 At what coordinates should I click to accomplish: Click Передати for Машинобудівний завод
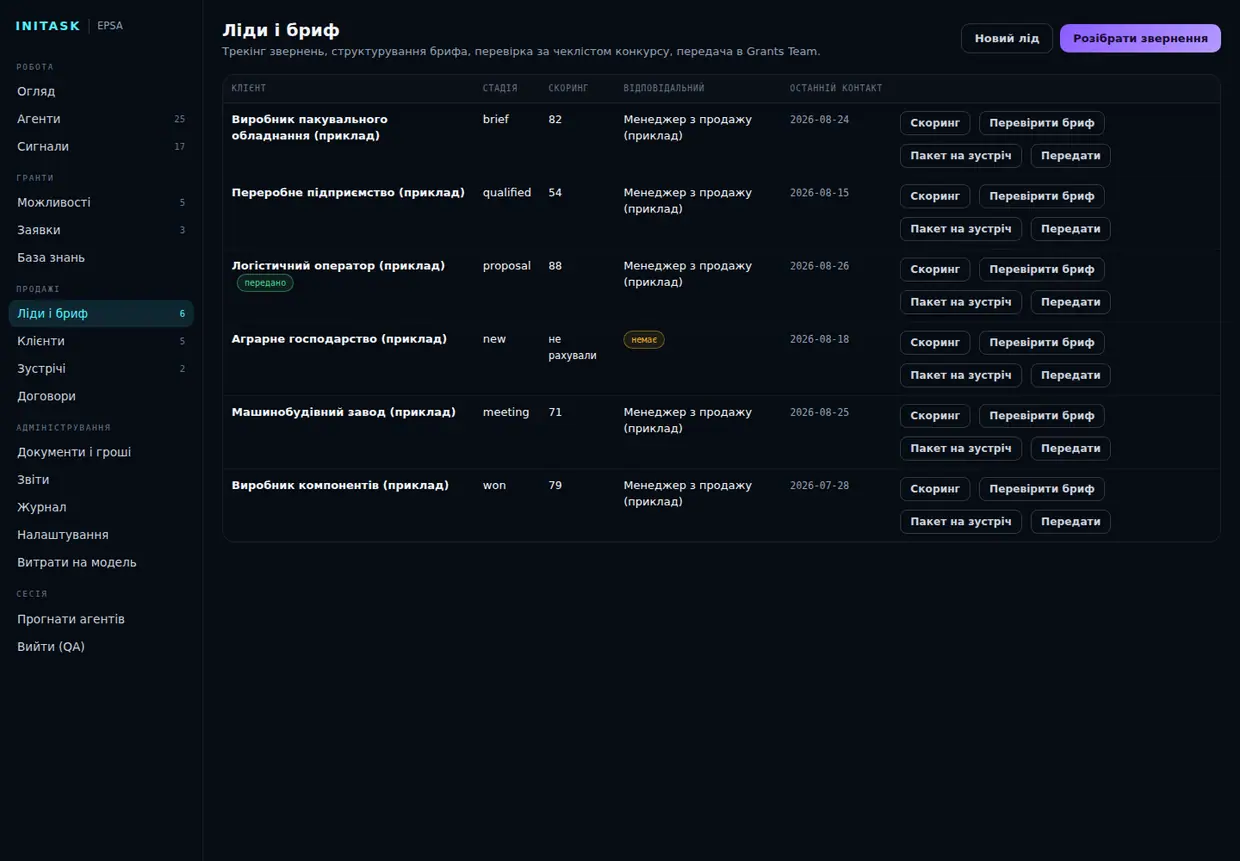pos(1070,448)
